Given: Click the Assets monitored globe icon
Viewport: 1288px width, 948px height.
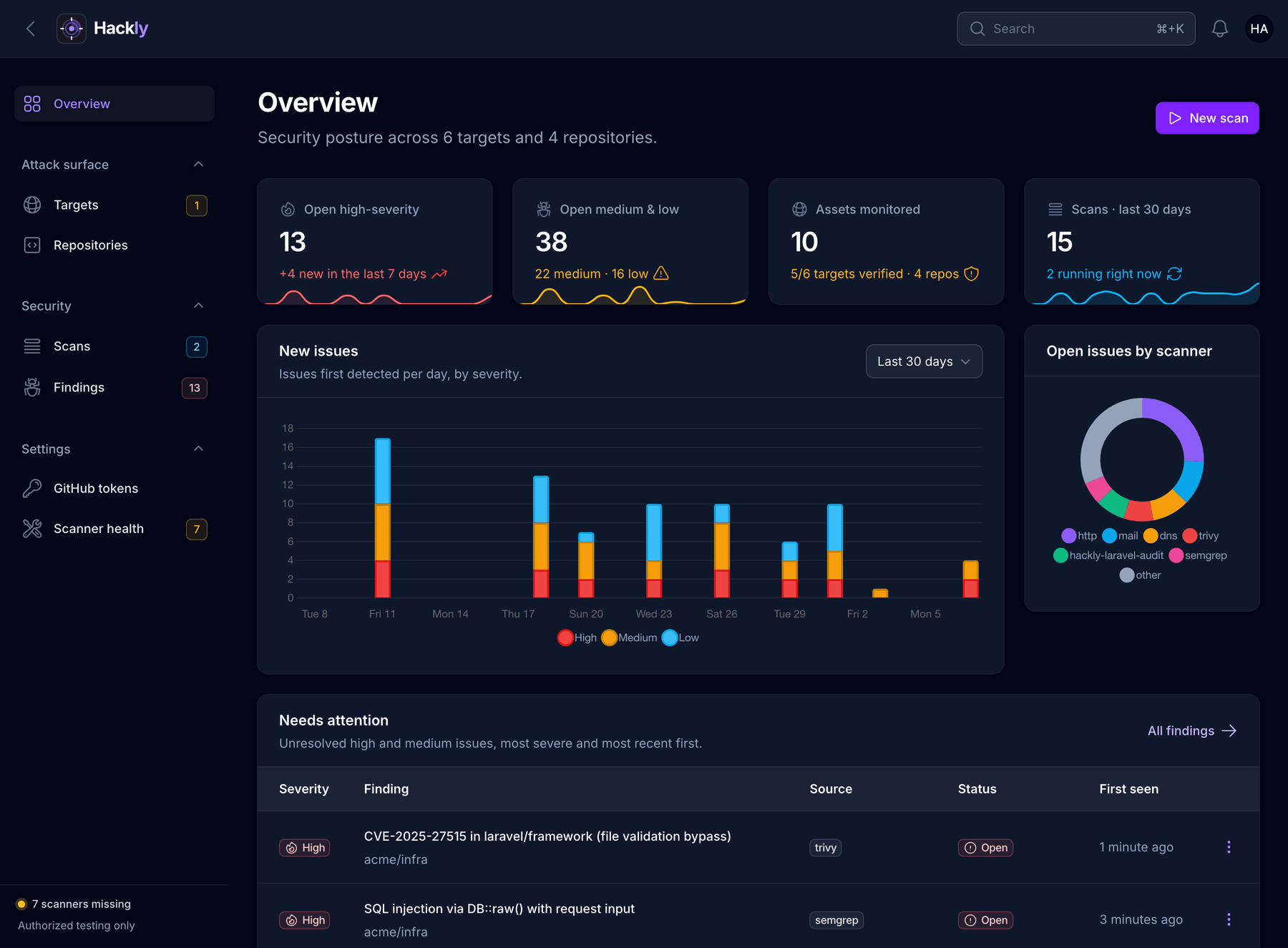Looking at the screenshot, I should point(799,210).
